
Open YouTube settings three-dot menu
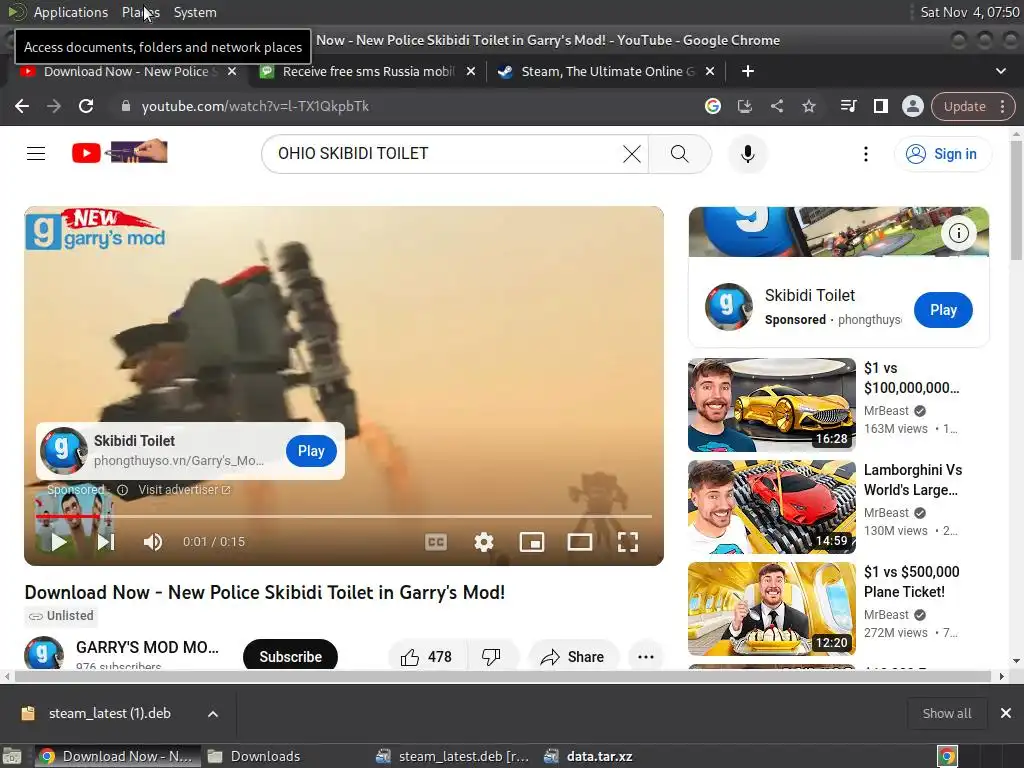coord(866,154)
